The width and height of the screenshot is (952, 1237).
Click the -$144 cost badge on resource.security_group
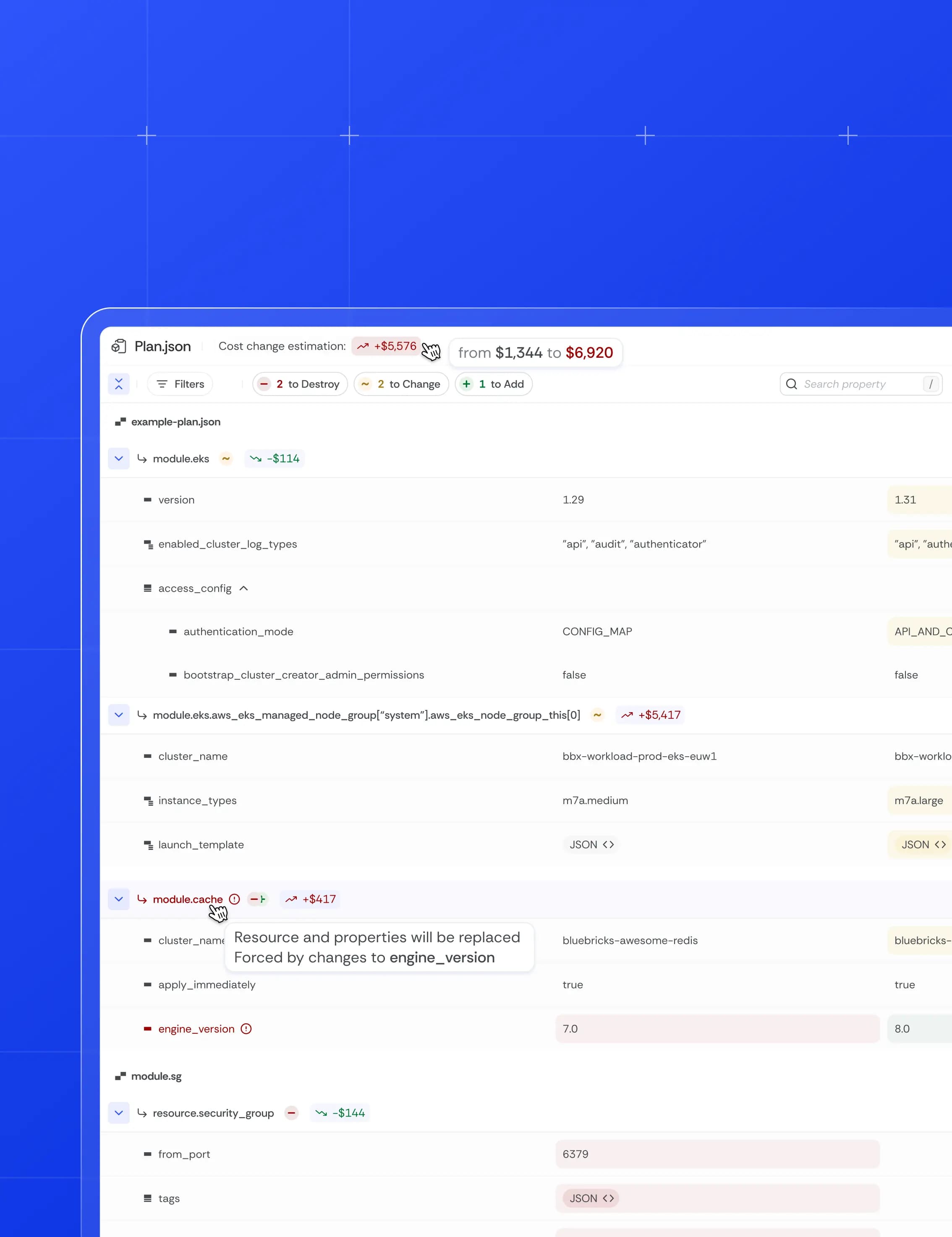click(x=339, y=1112)
